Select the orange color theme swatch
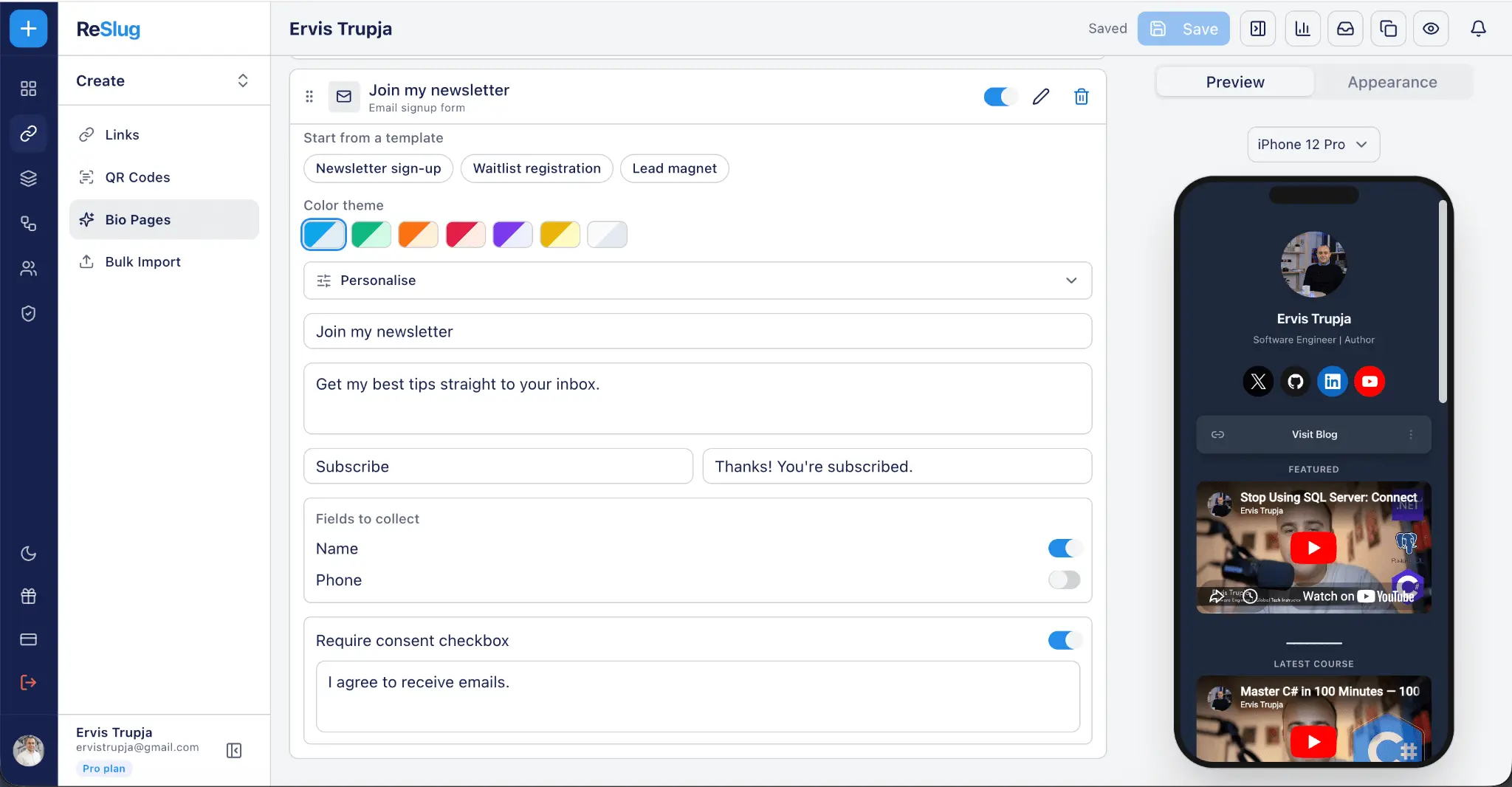The image size is (1512, 787). [x=419, y=235]
